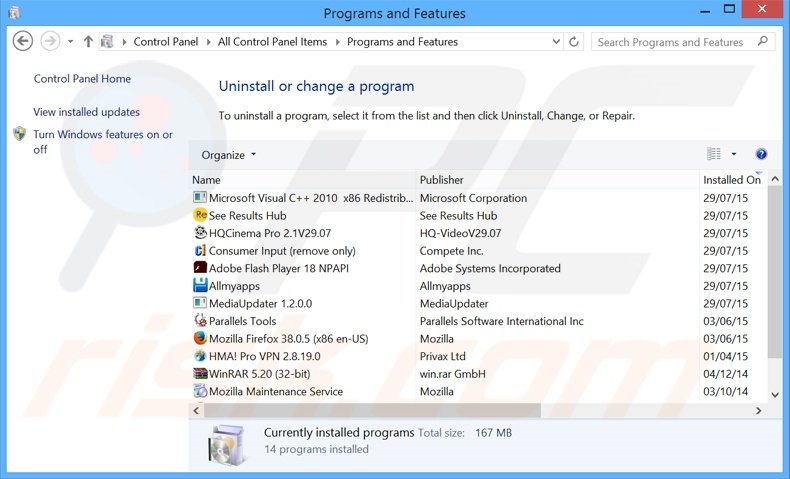
Task: Open the view options dropdown arrow
Action: pyautogui.click(x=734, y=154)
